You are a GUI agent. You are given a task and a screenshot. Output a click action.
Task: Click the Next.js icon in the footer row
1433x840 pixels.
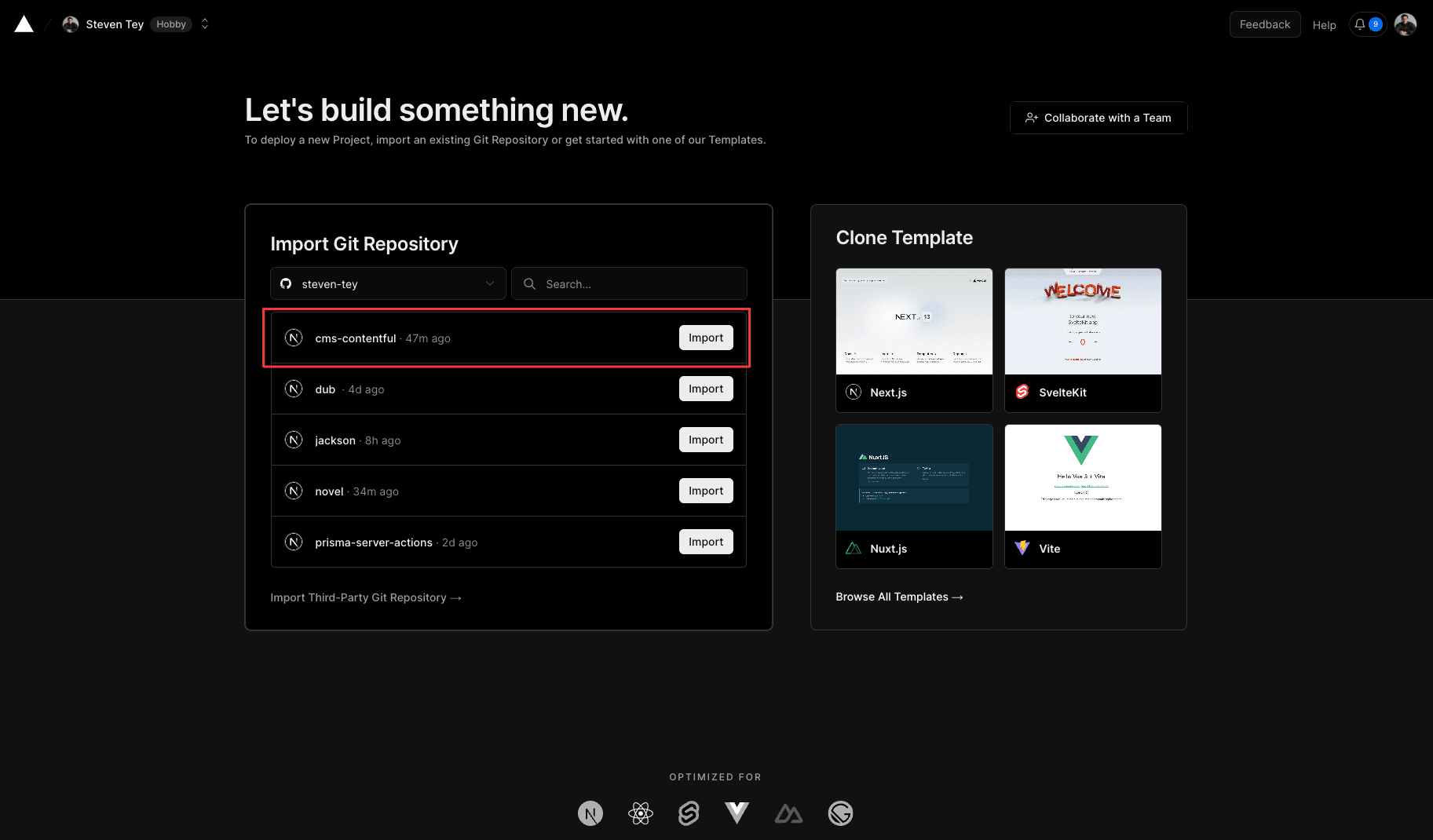590,813
